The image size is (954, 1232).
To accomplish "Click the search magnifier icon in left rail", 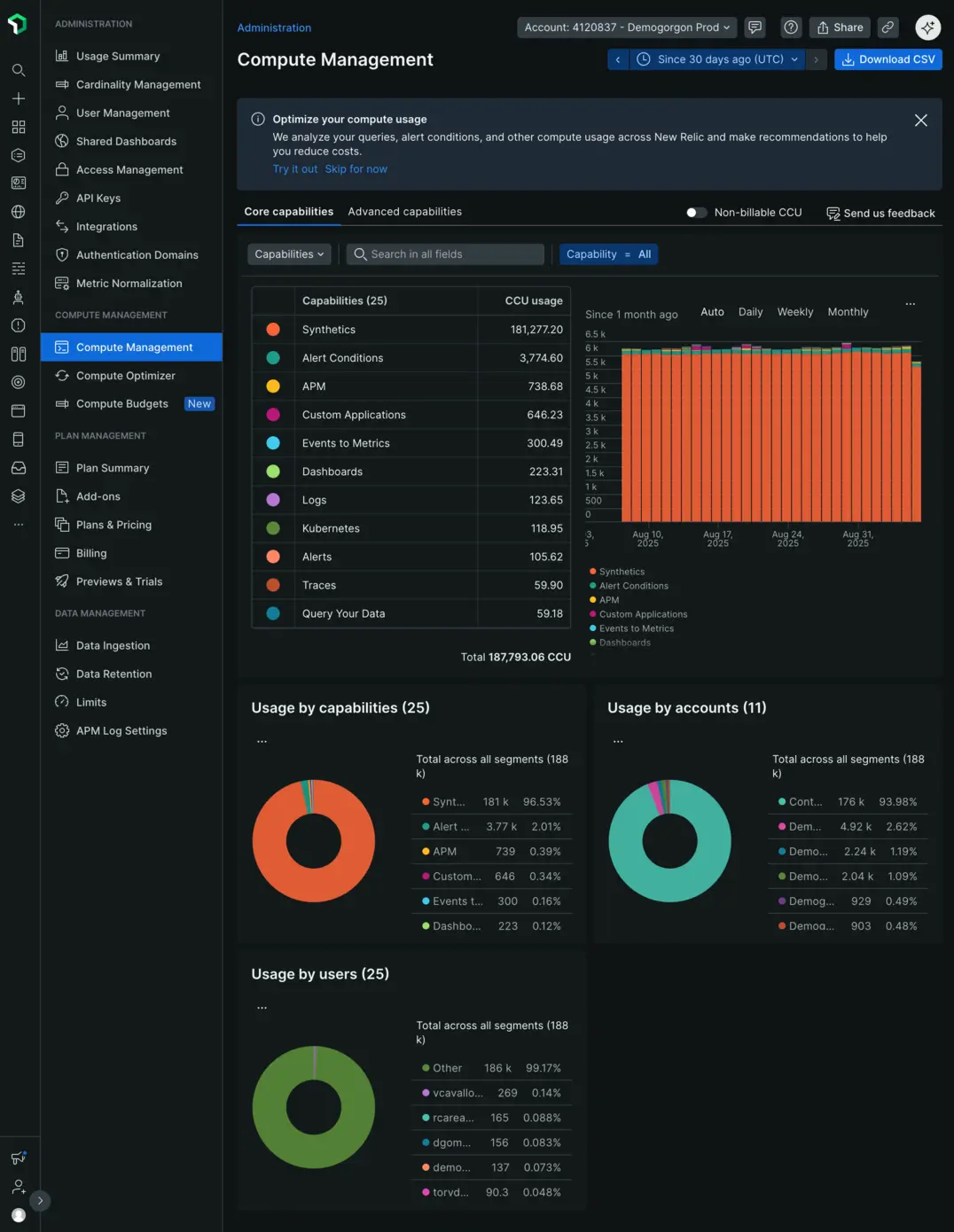I will point(18,70).
